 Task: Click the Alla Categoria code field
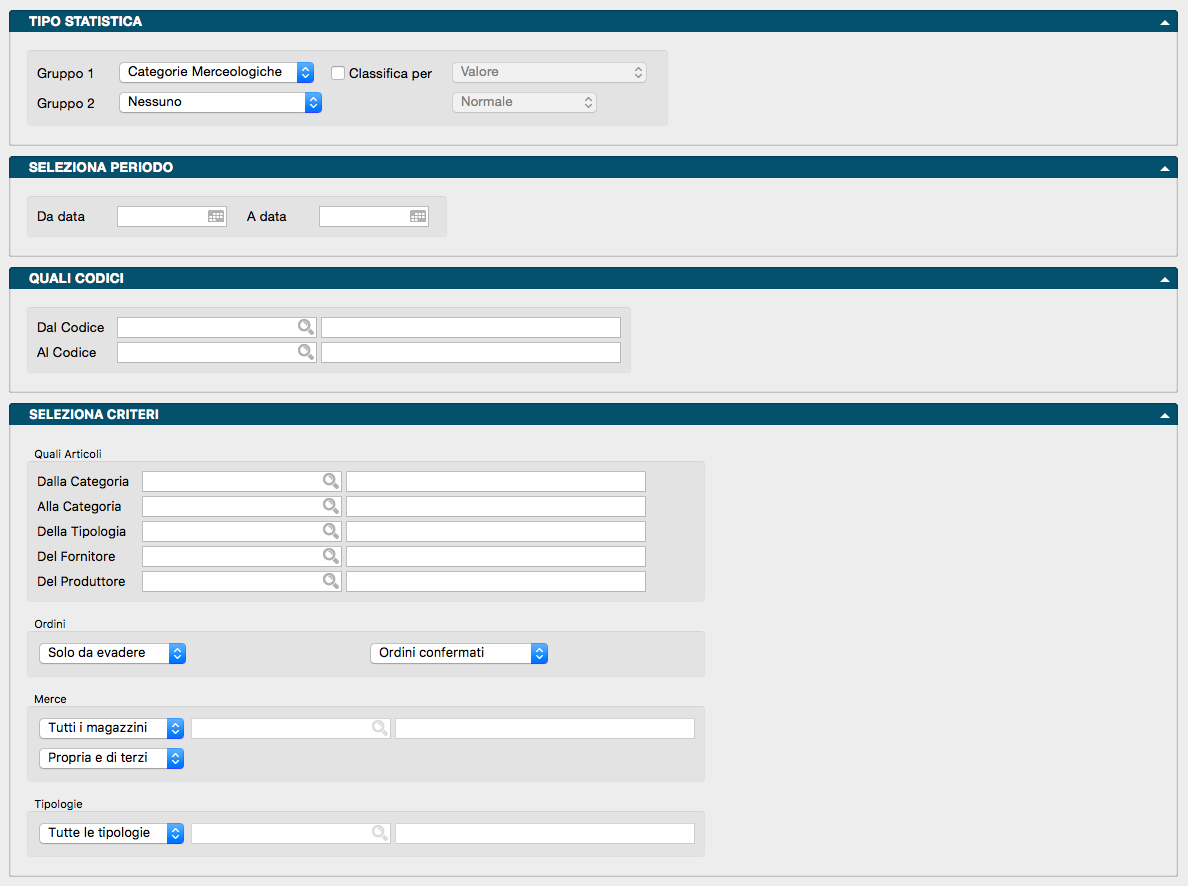[231, 506]
